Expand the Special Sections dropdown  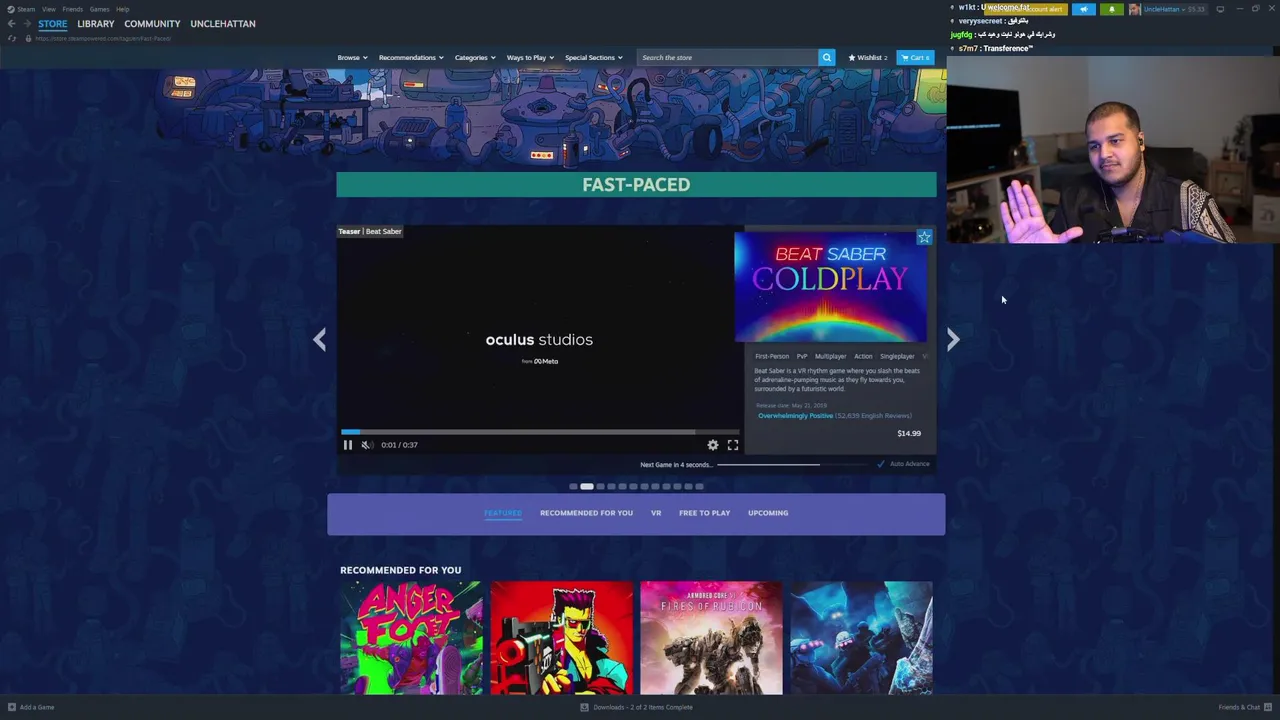click(x=593, y=57)
